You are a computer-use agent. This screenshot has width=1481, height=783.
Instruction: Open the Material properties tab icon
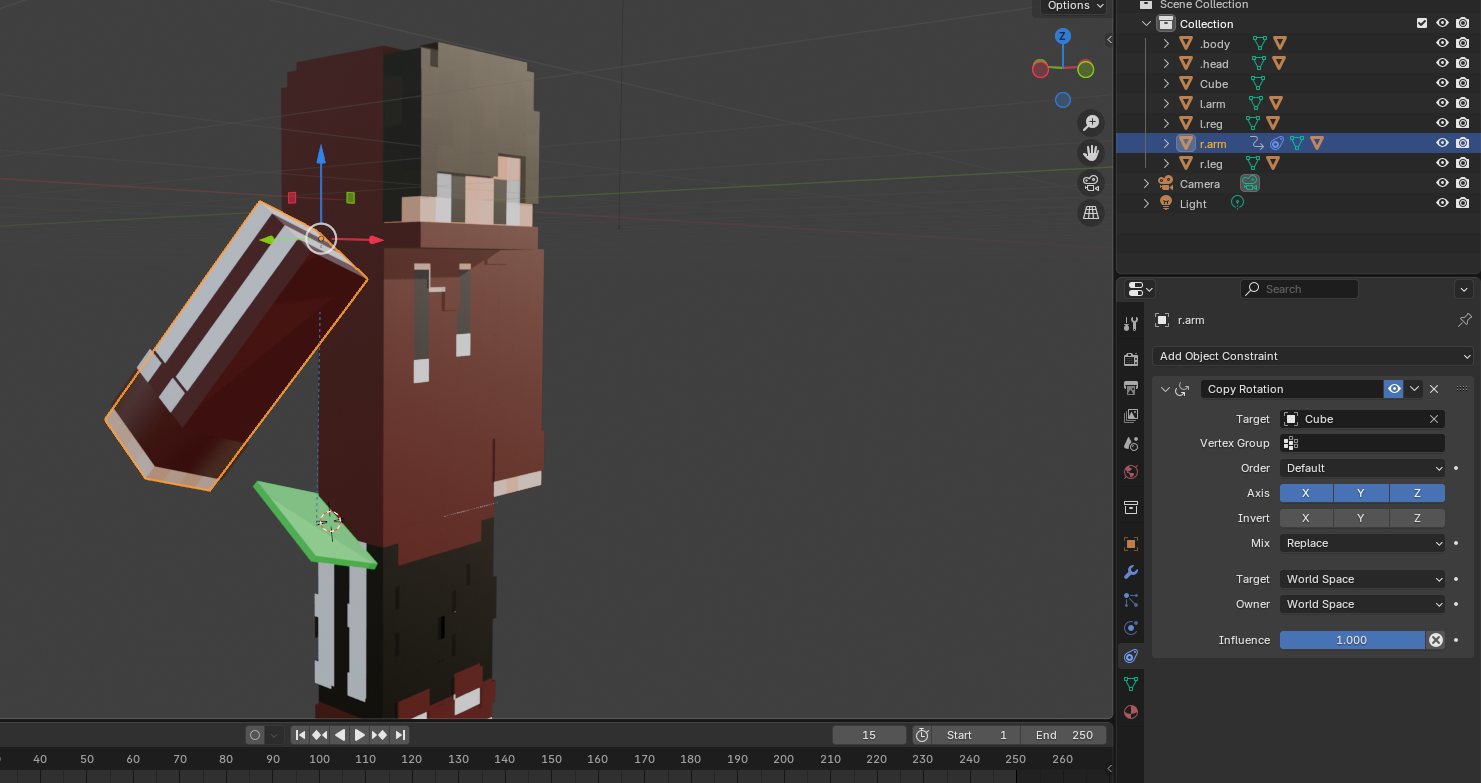1131,712
